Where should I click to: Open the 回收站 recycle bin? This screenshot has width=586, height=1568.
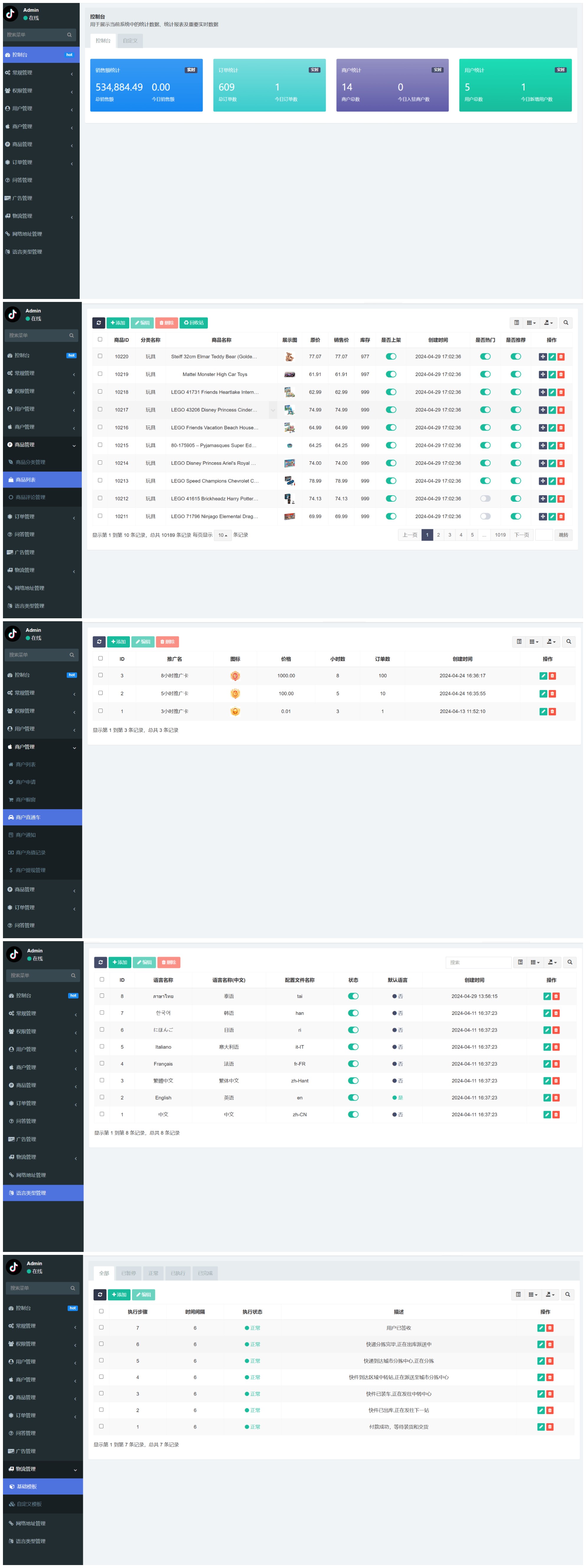tap(194, 323)
